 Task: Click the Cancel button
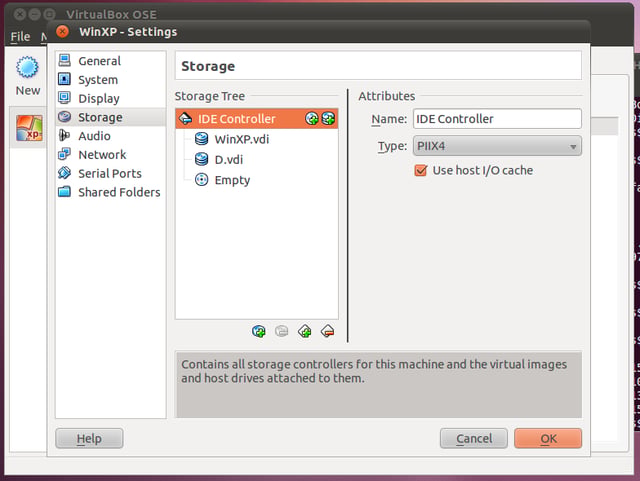click(x=474, y=439)
